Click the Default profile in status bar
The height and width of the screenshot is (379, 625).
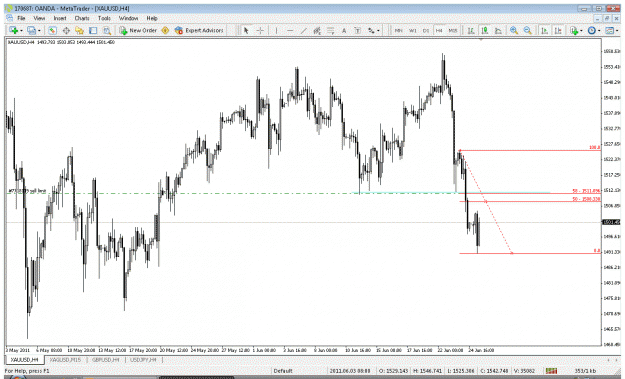[x=283, y=371]
